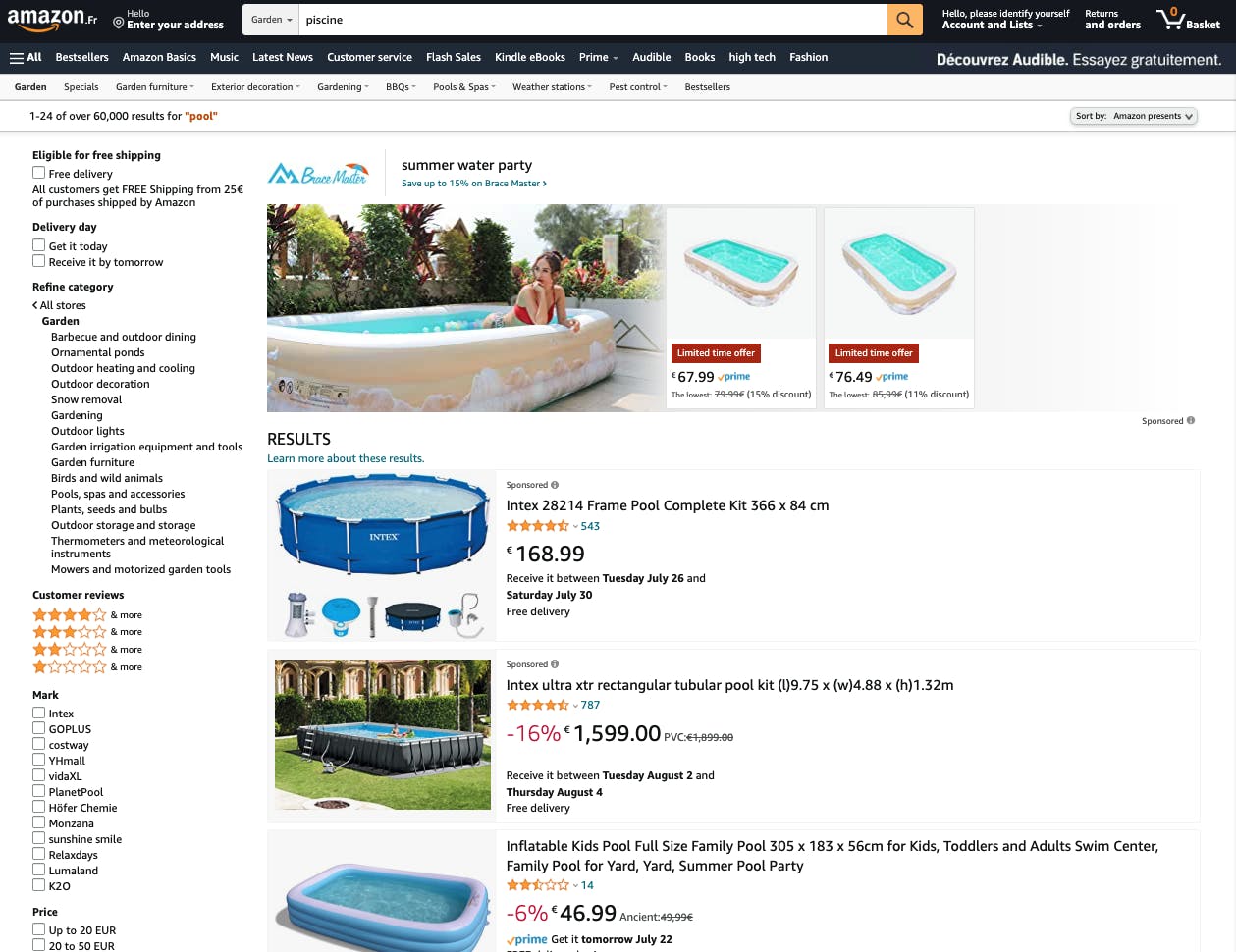
Task: Click the delivery address location pin
Action: [x=118, y=22]
